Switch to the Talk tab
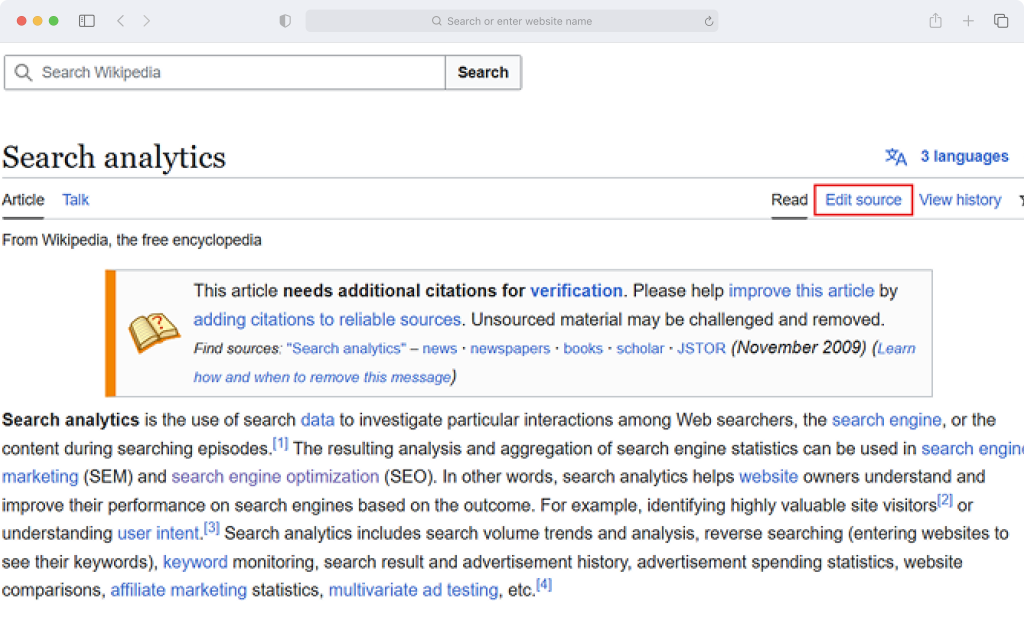 [x=76, y=200]
